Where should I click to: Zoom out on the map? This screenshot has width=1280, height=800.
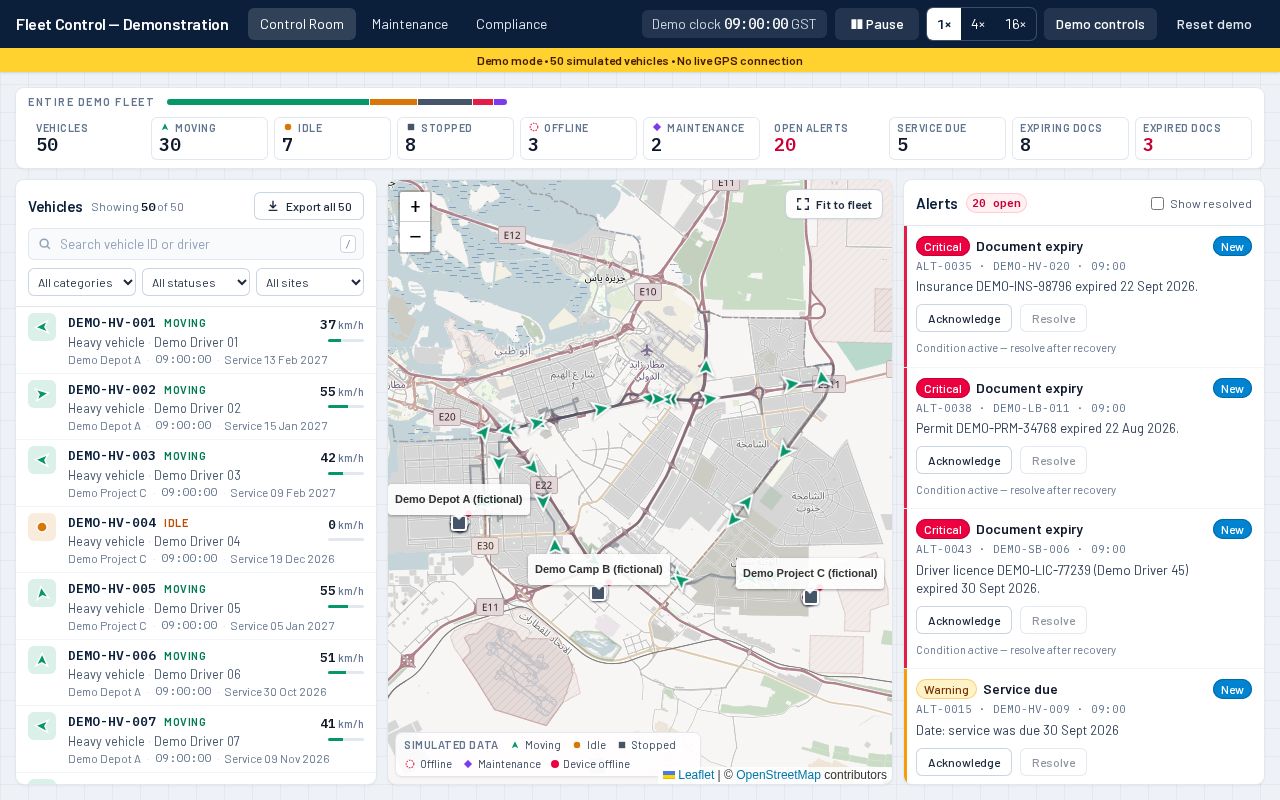coord(415,237)
